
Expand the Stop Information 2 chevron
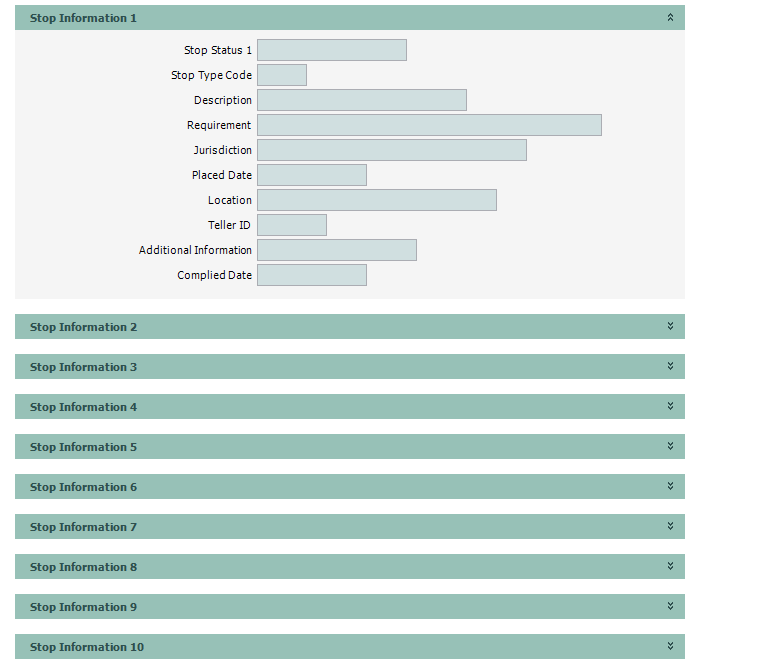(x=670, y=327)
